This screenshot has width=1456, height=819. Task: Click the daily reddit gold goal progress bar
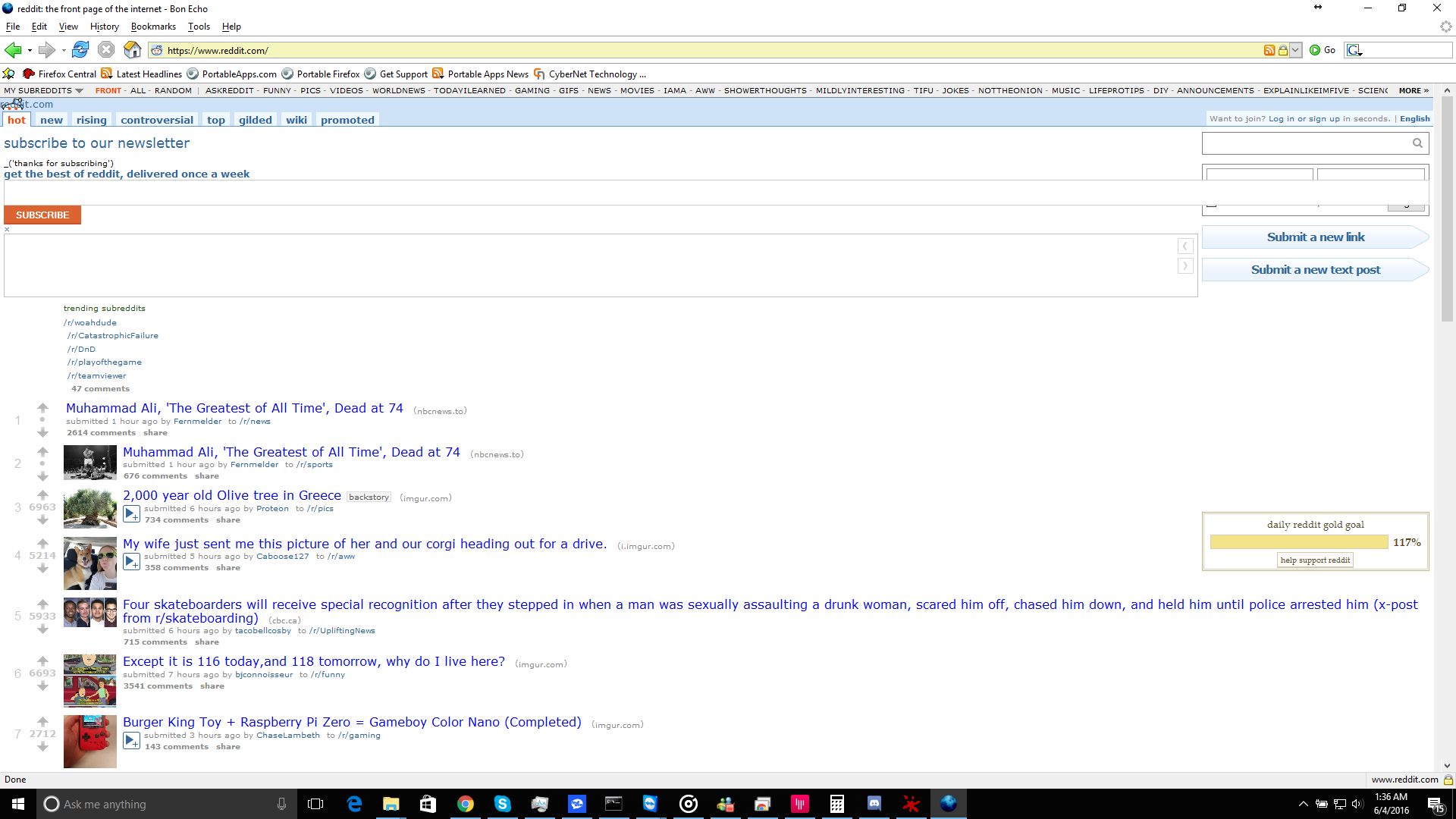pos(1299,542)
